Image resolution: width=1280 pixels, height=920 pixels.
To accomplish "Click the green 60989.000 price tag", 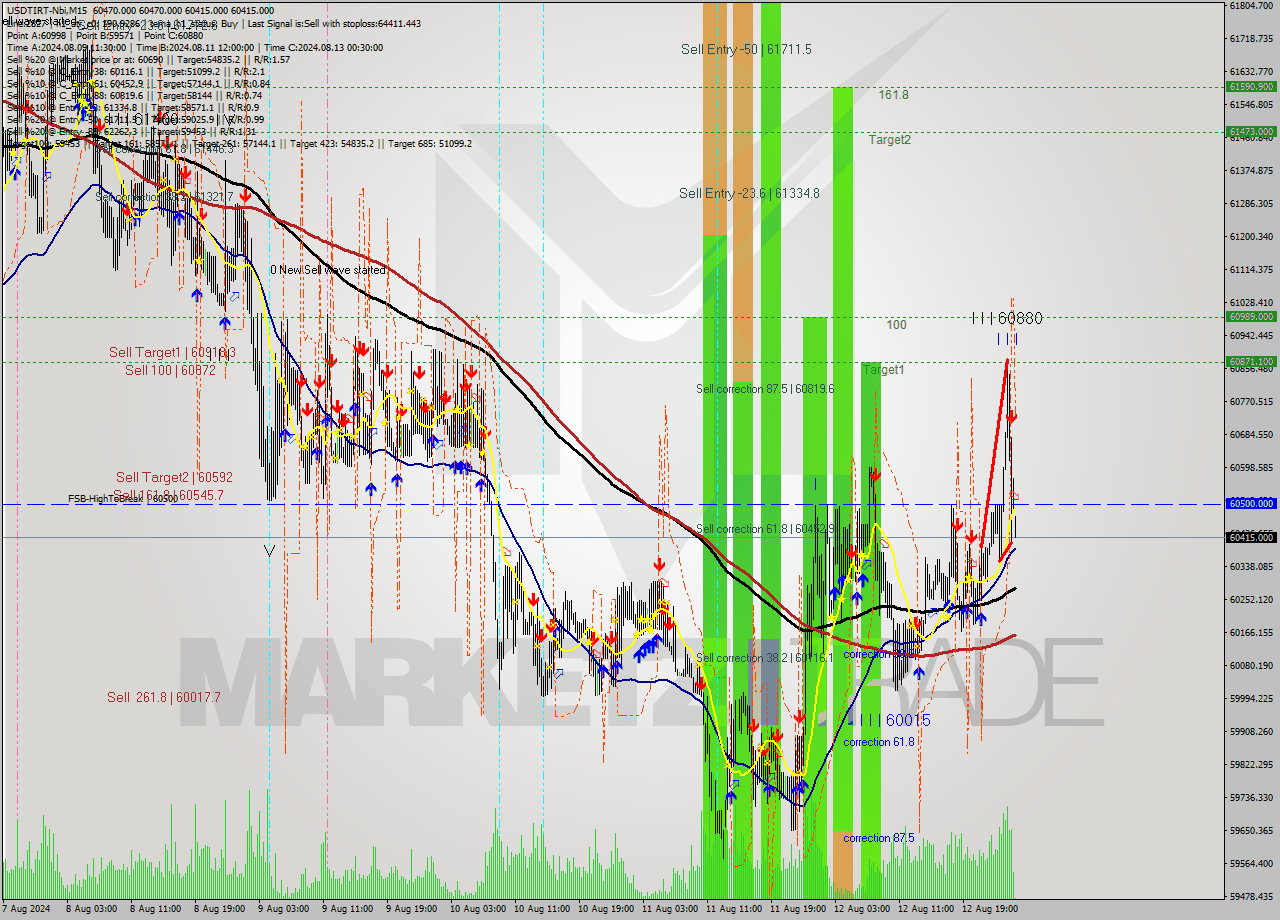I will coord(1251,317).
